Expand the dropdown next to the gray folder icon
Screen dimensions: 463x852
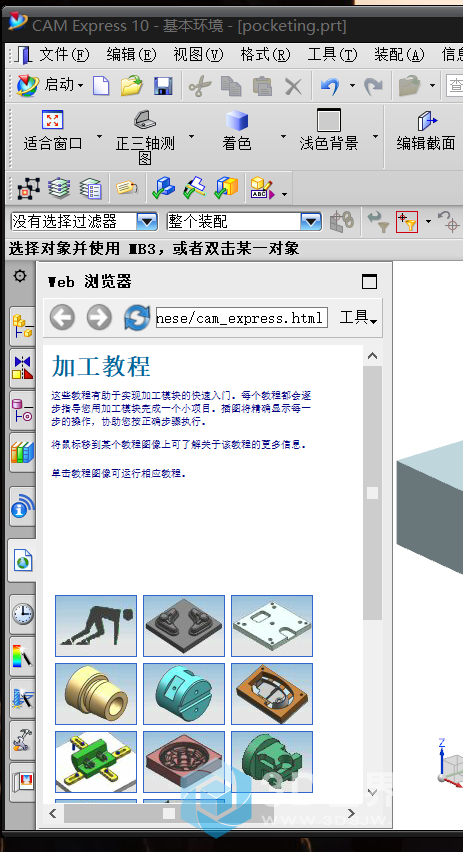433,86
